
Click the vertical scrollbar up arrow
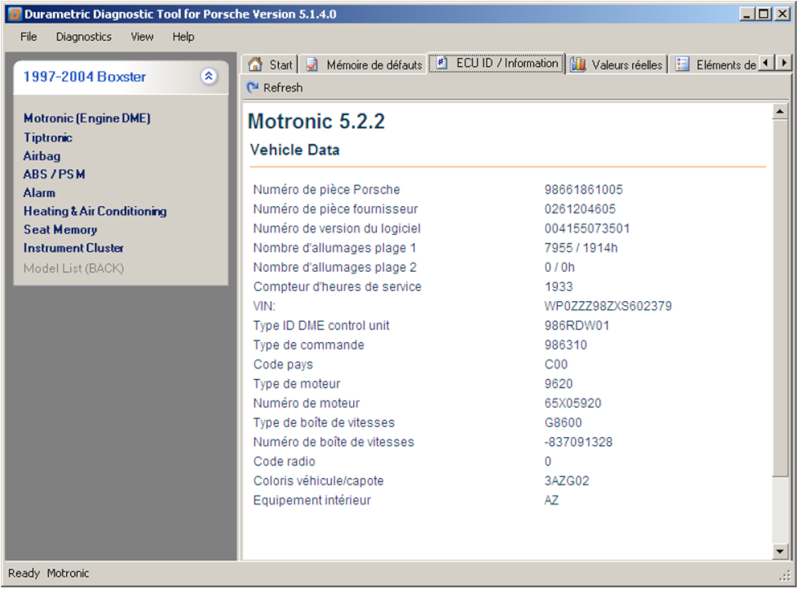pyautogui.click(x=780, y=111)
